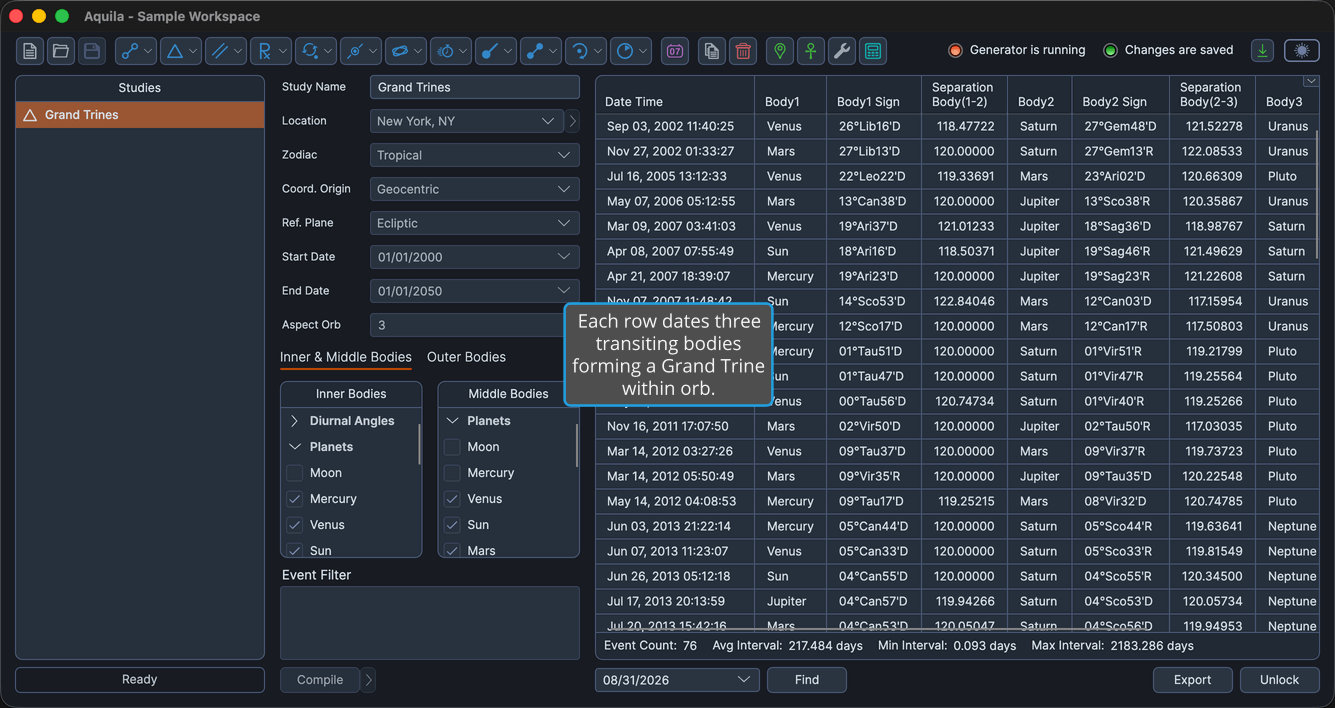The height and width of the screenshot is (708, 1335).
Task: Open the Start Date 01/01/2000 picker
Action: [475, 257]
